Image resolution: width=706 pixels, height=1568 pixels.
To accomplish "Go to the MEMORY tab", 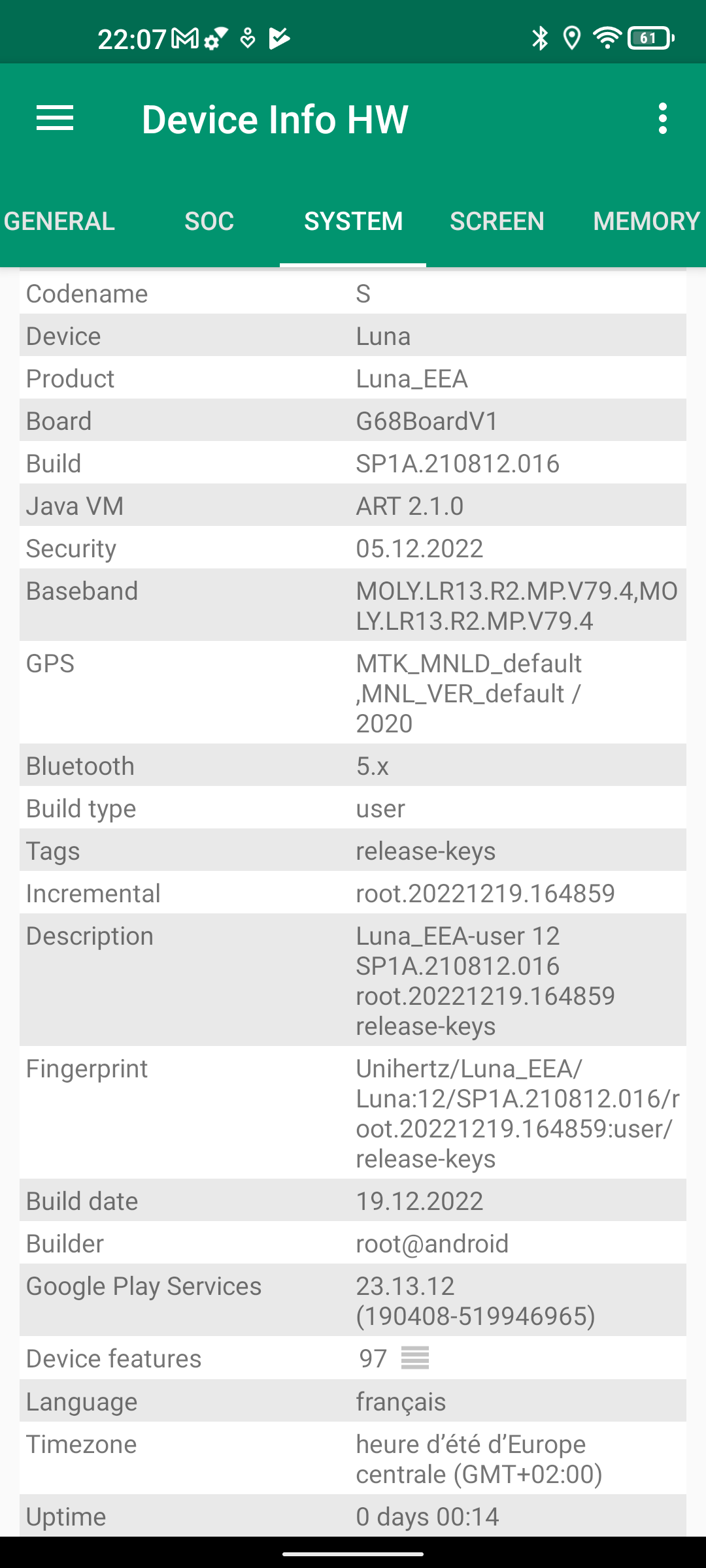I will (646, 221).
